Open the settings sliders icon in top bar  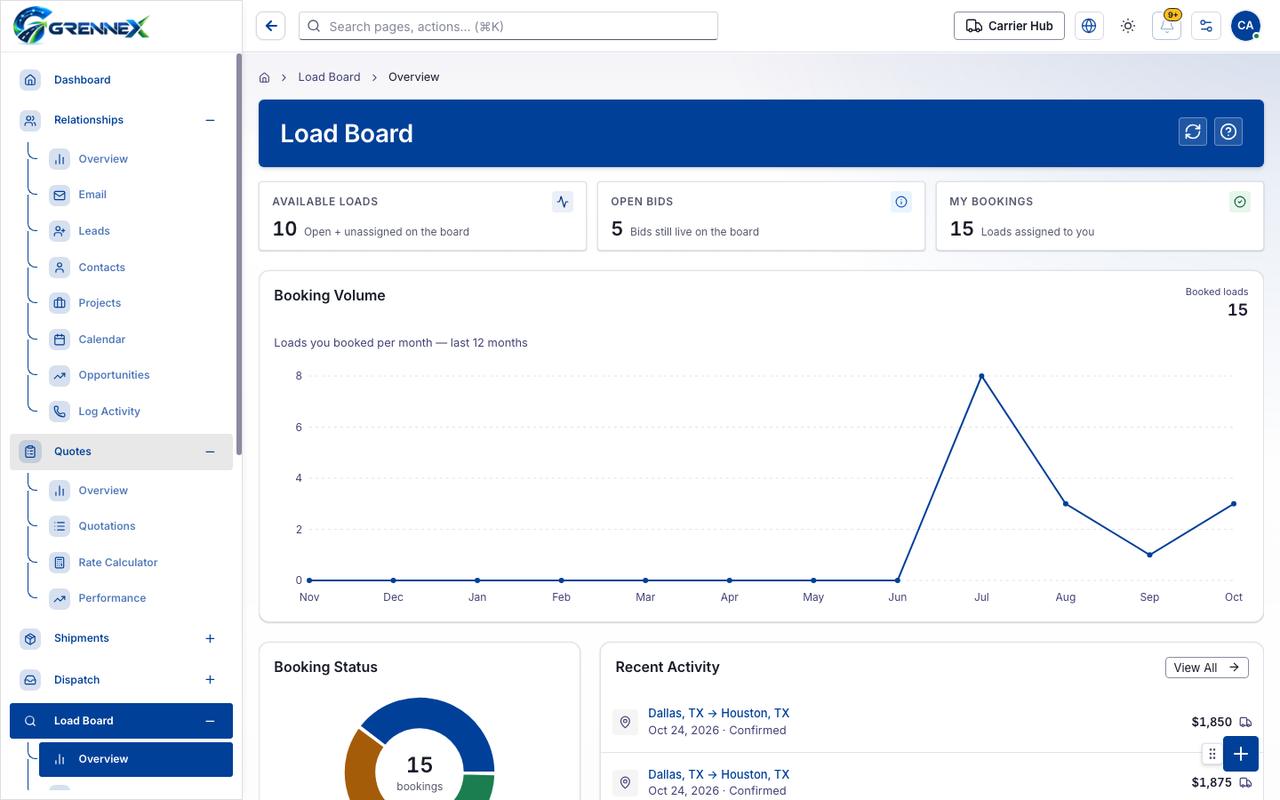tap(1206, 26)
